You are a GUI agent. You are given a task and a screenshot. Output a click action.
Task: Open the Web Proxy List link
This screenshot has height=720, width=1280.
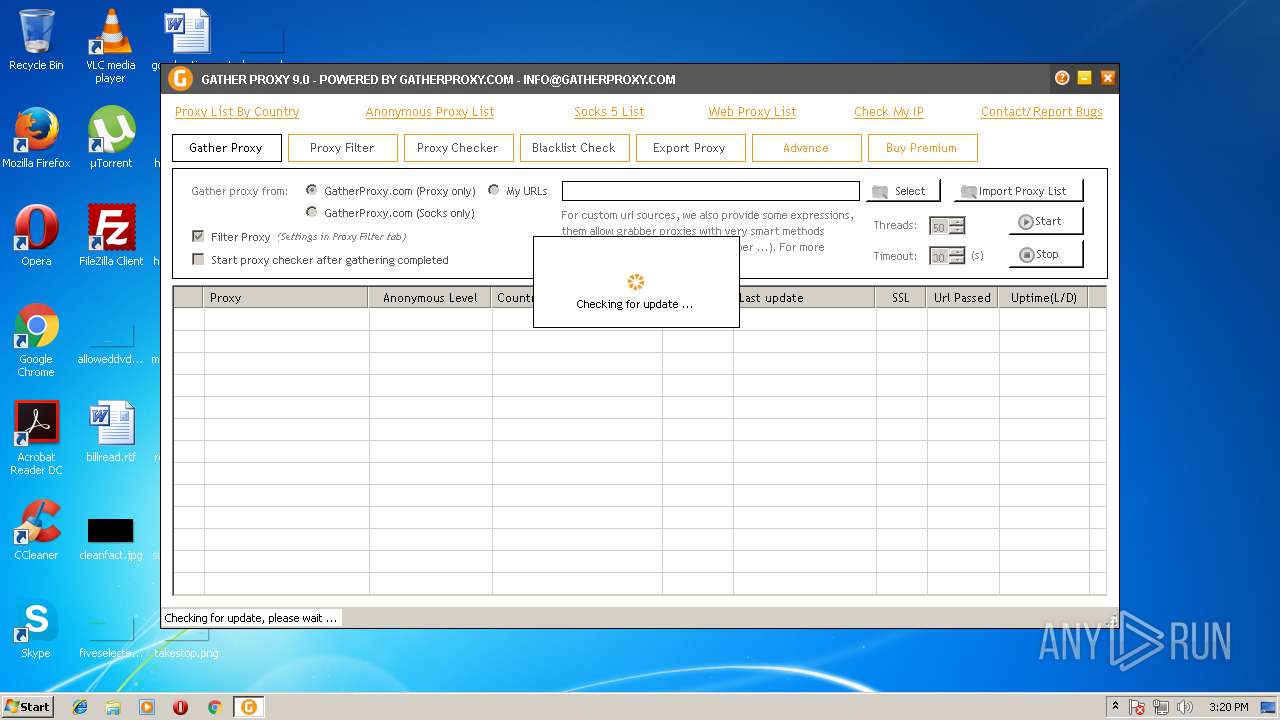[x=752, y=112]
